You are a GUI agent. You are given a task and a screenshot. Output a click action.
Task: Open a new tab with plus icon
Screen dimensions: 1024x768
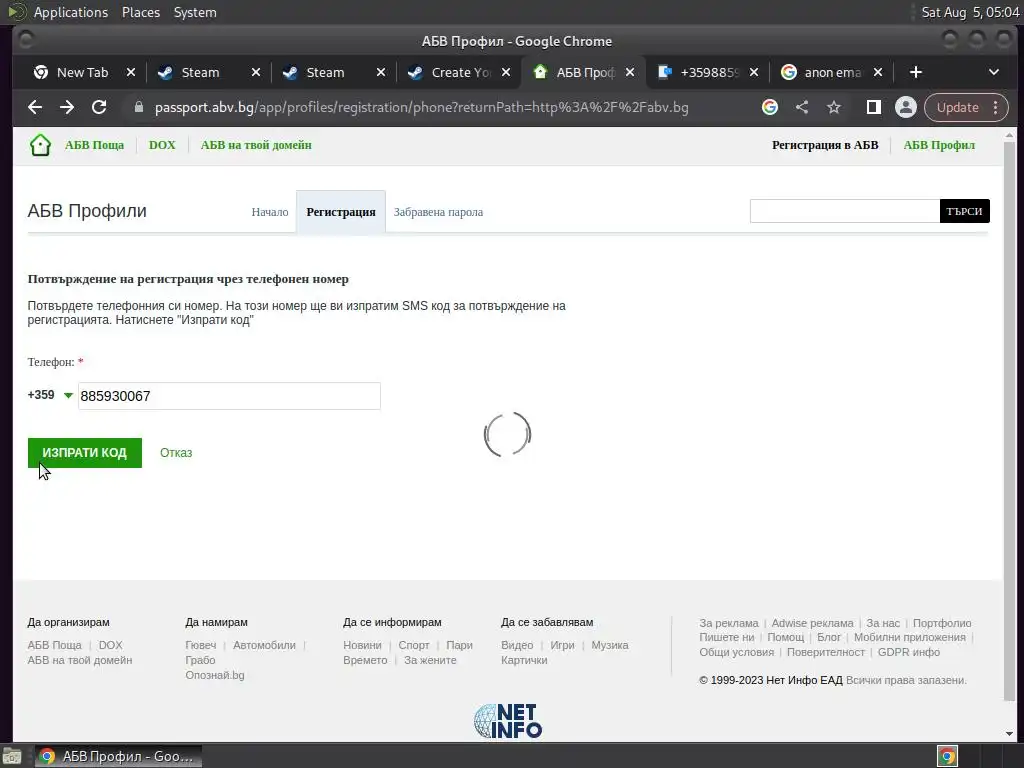(x=916, y=72)
